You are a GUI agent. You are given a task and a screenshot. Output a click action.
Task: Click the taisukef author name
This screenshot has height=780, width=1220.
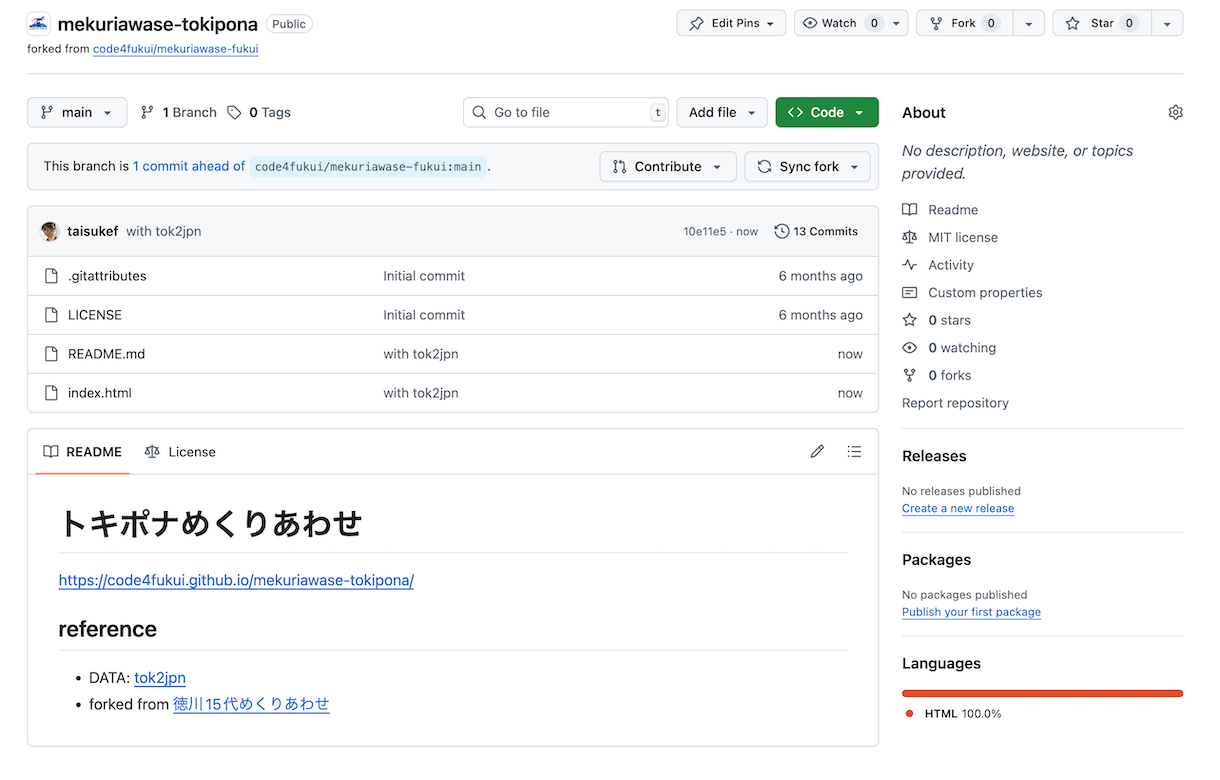pos(93,232)
